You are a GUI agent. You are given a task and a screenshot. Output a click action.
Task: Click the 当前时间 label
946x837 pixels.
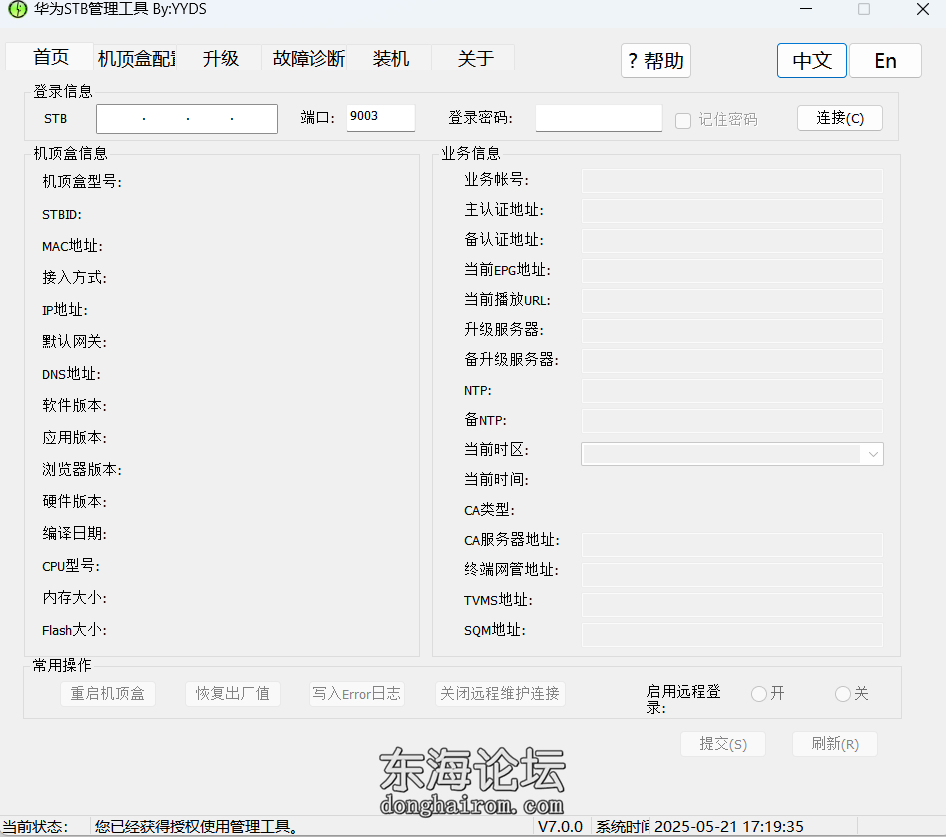[x=496, y=480]
